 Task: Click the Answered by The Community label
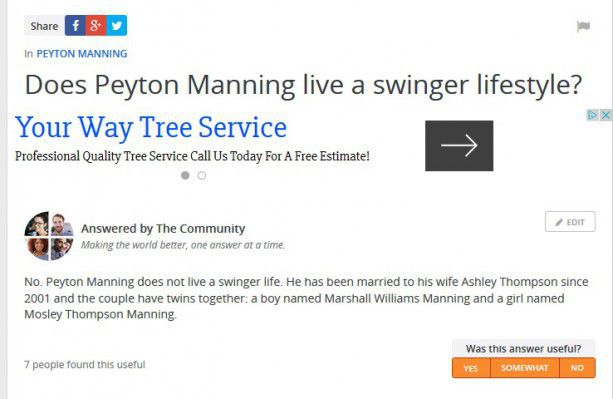coord(163,228)
